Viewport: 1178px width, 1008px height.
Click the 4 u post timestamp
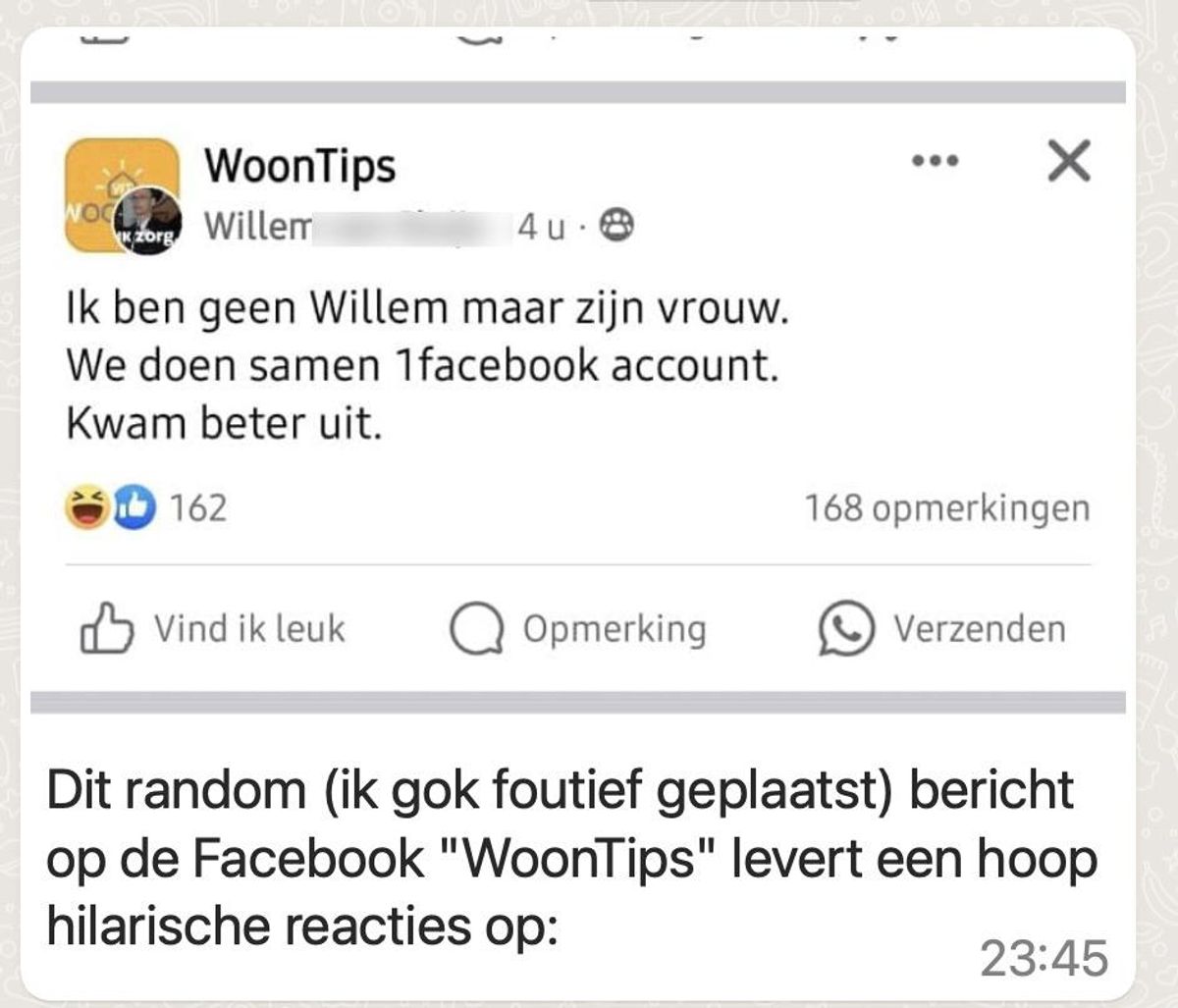542,227
